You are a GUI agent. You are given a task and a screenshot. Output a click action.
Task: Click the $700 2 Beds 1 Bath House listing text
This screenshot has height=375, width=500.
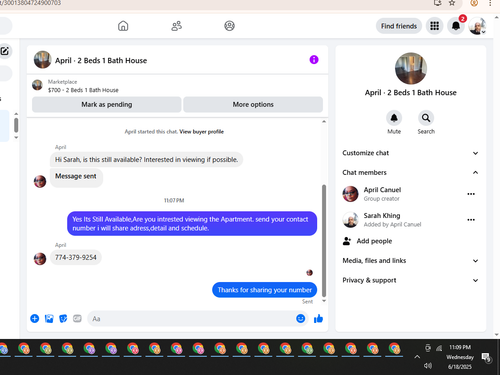pyautogui.click(x=83, y=90)
